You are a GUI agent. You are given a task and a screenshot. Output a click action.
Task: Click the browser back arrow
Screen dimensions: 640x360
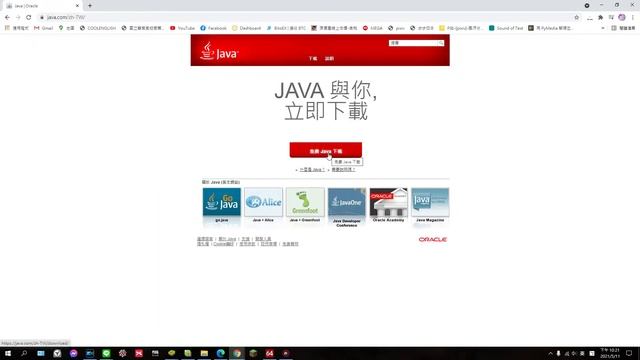(x=7, y=17)
